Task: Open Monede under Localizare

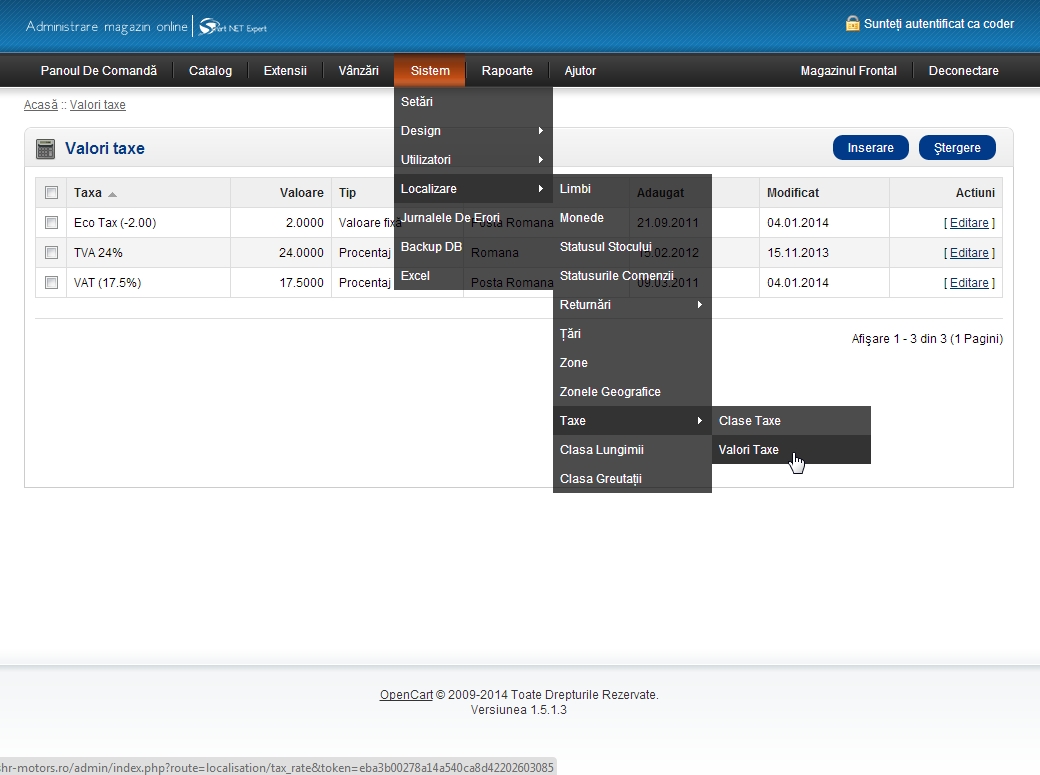Action: (x=582, y=218)
